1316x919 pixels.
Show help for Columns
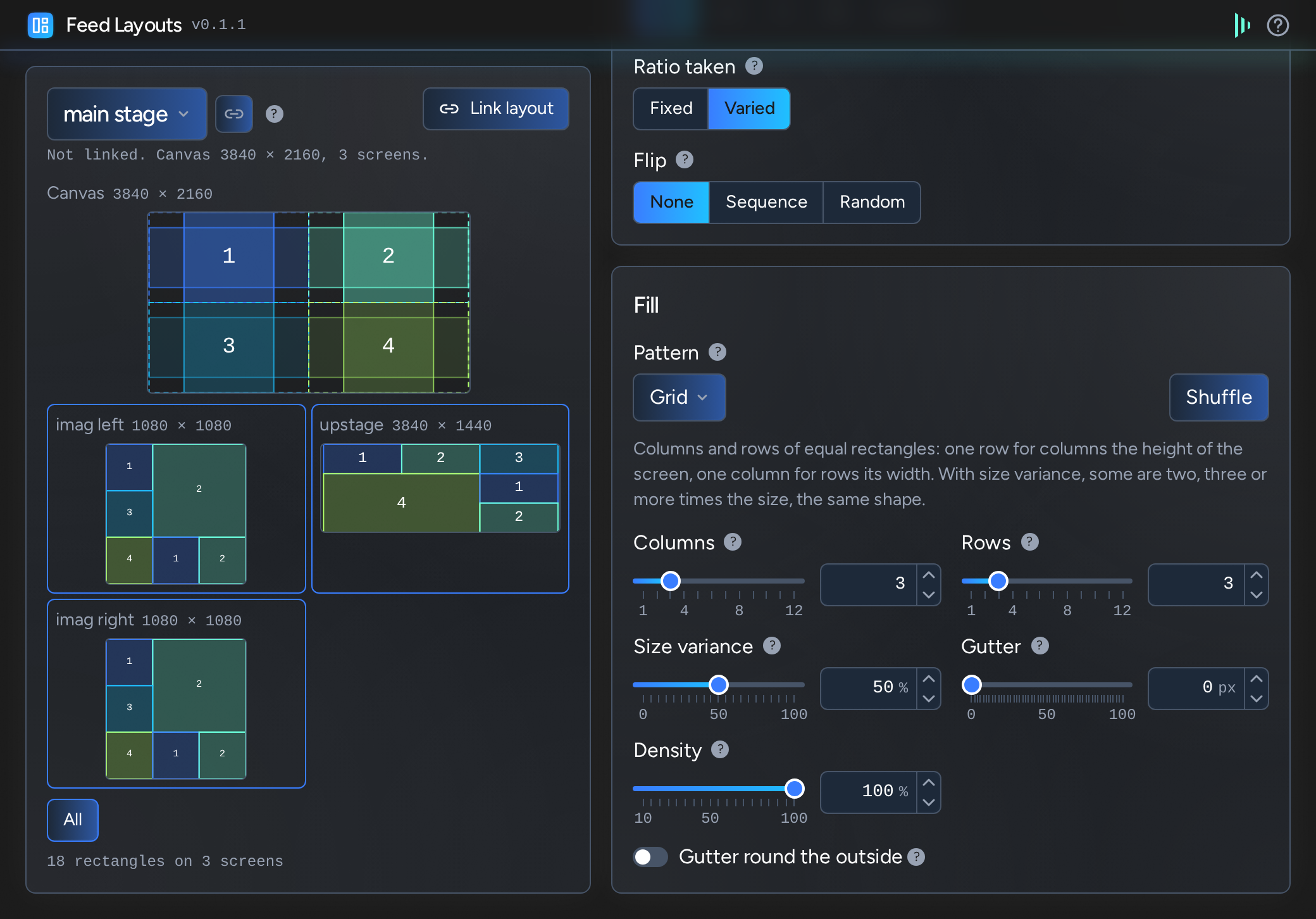(x=733, y=542)
